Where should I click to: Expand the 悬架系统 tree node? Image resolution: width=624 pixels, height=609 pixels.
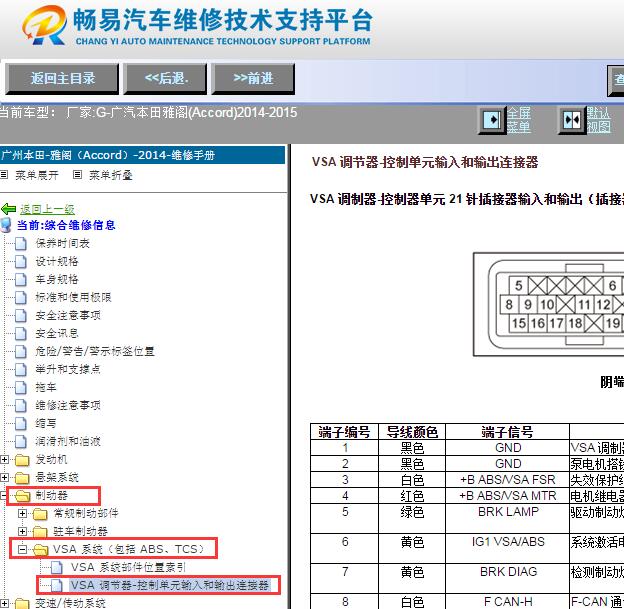pos(4,477)
